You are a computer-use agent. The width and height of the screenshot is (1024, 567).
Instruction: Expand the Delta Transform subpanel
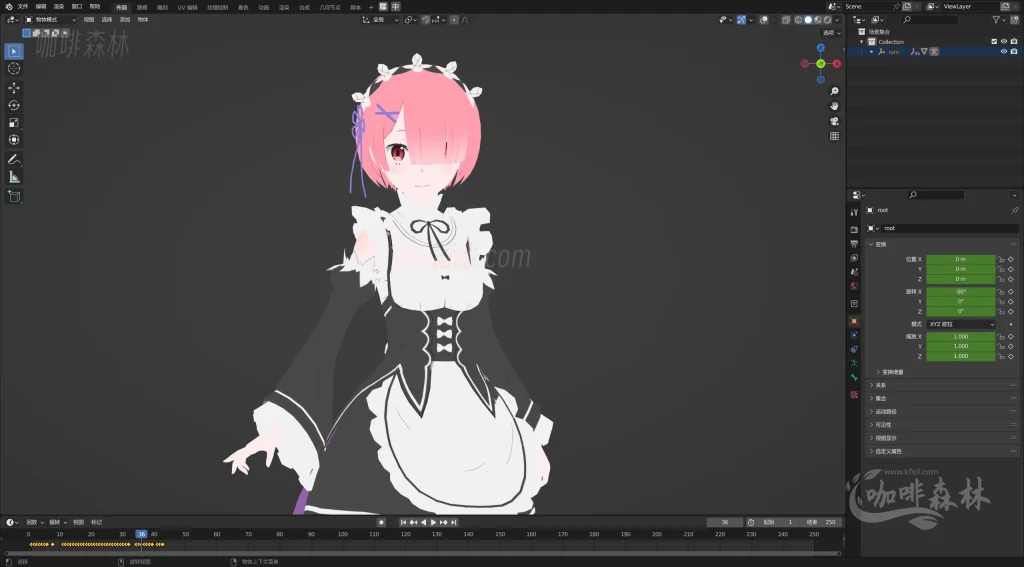tap(878, 372)
